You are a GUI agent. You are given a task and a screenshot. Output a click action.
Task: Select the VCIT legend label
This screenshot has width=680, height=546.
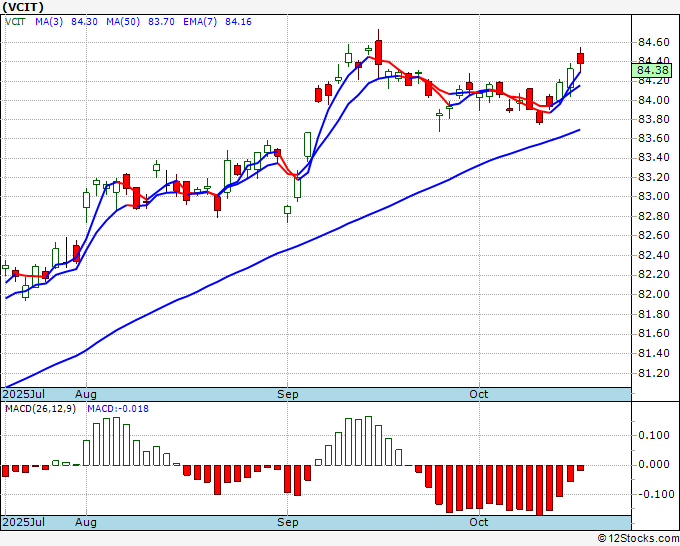(x=15, y=22)
